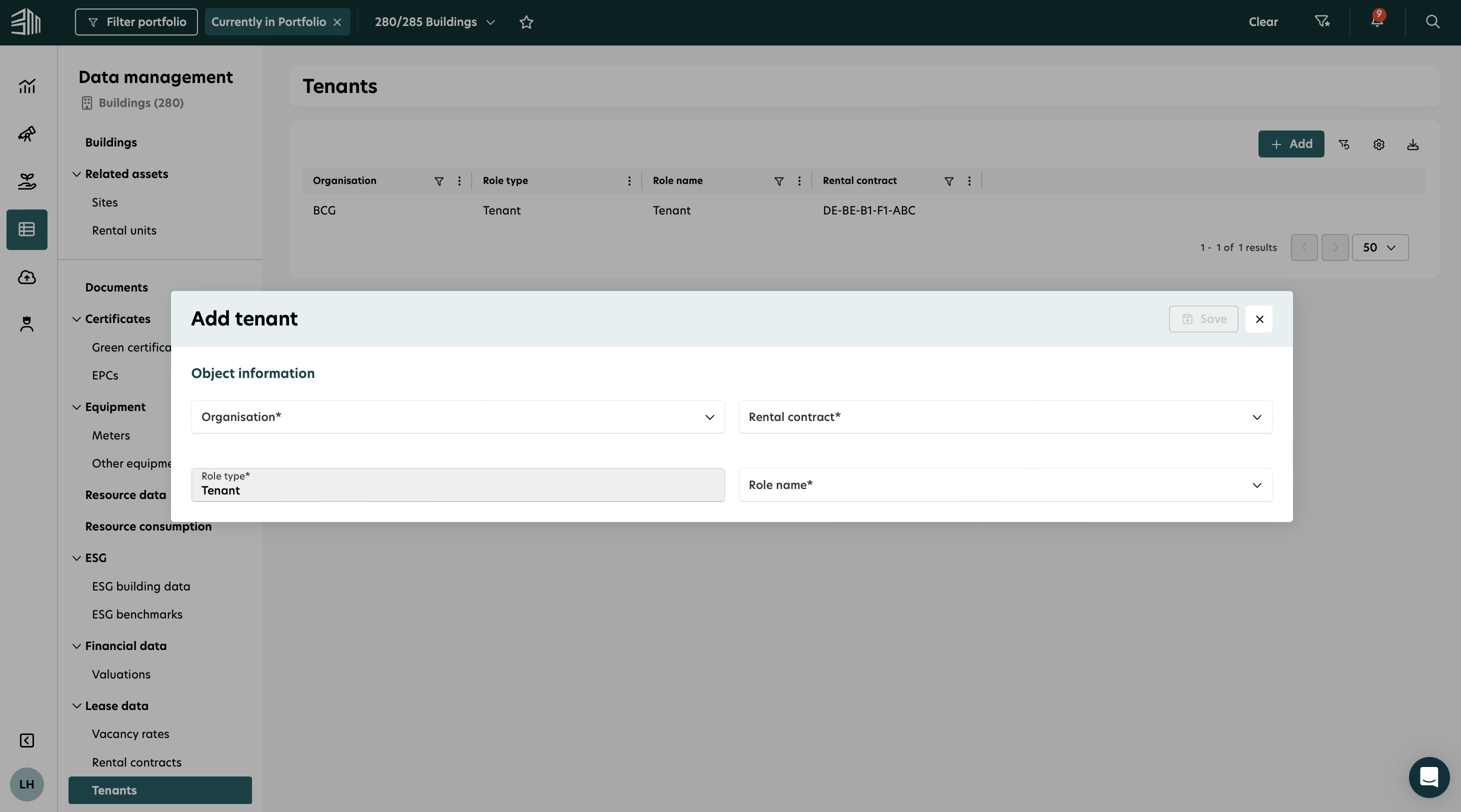Screen dimensions: 1461x812
Task: Open the Organisation dropdown in form
Action: [x=457, y=417]
